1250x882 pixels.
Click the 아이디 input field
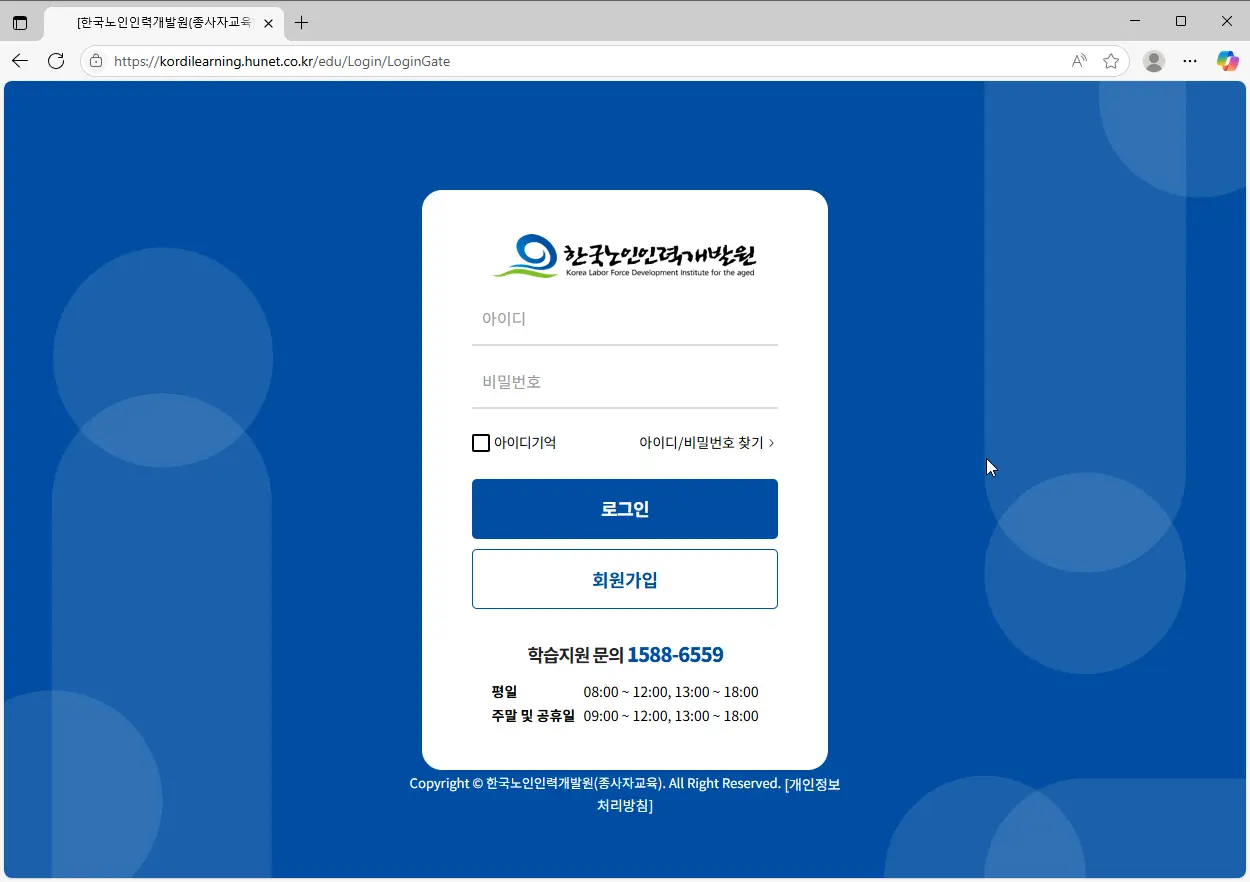pyautogui.click(x=624, y=319)
